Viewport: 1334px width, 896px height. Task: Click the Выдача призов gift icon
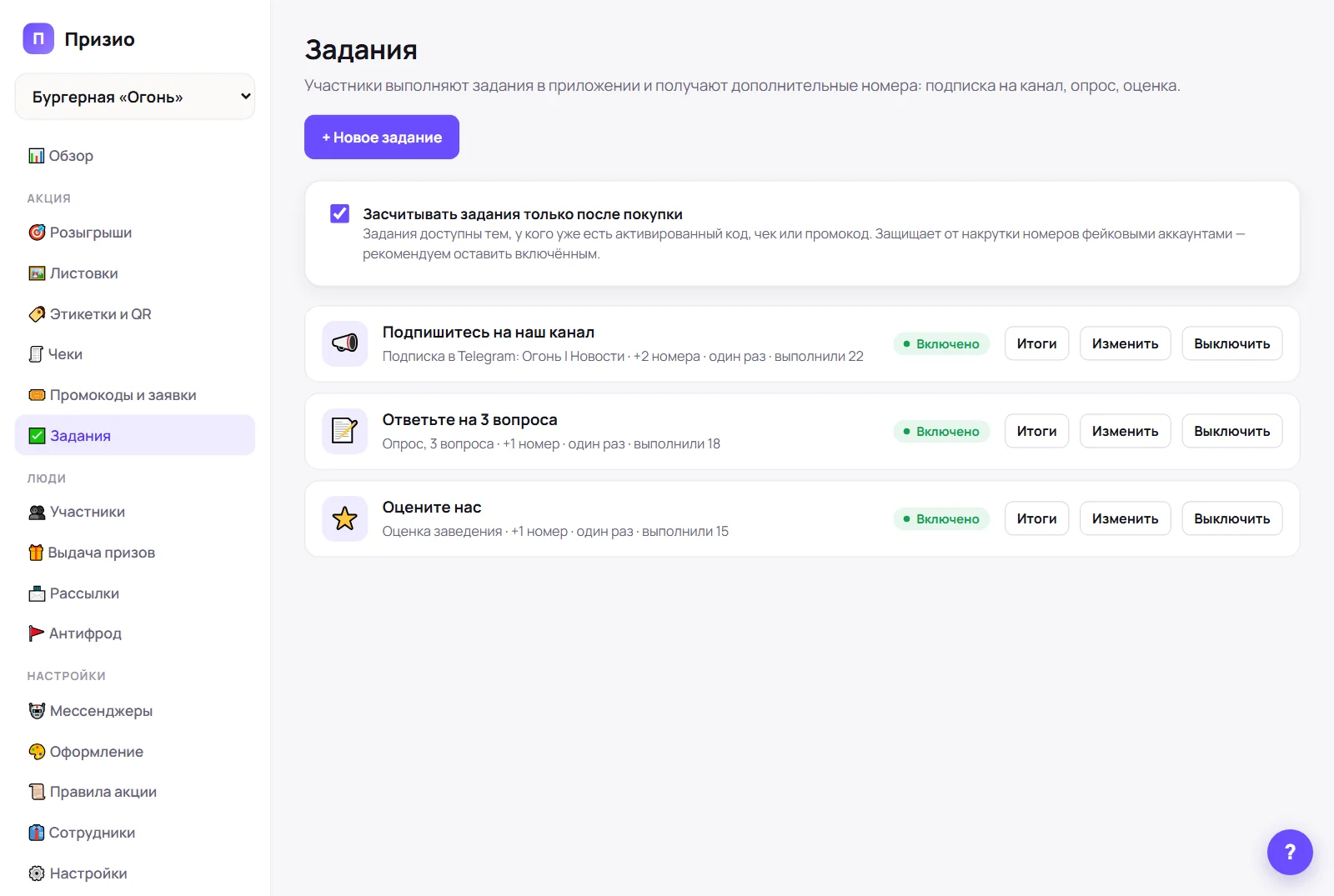[x=36, y=553]
